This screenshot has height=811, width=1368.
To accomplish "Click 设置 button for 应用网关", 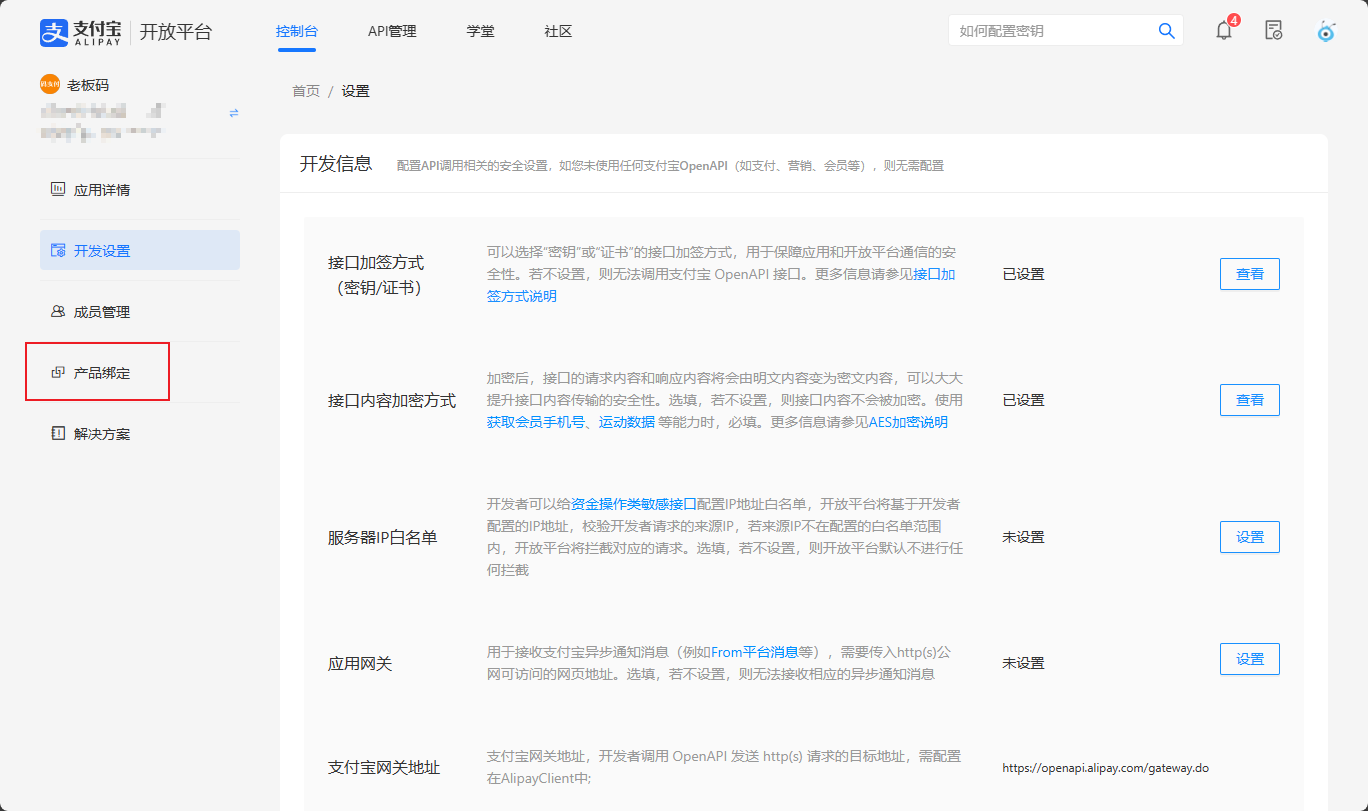I will point(1249,659).
